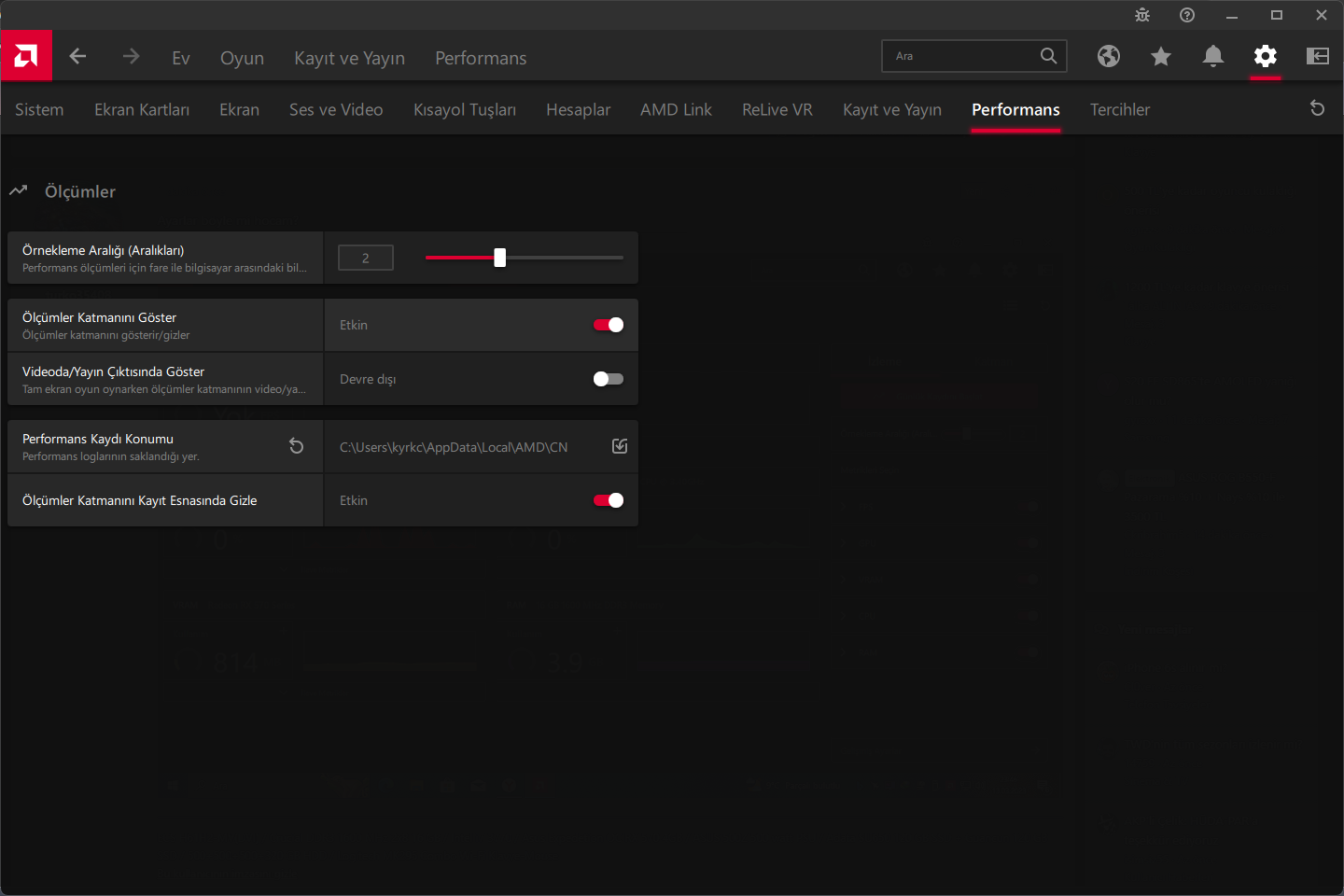Reset Performans settings with top-right undo icon

click(x=1318, y=108)
